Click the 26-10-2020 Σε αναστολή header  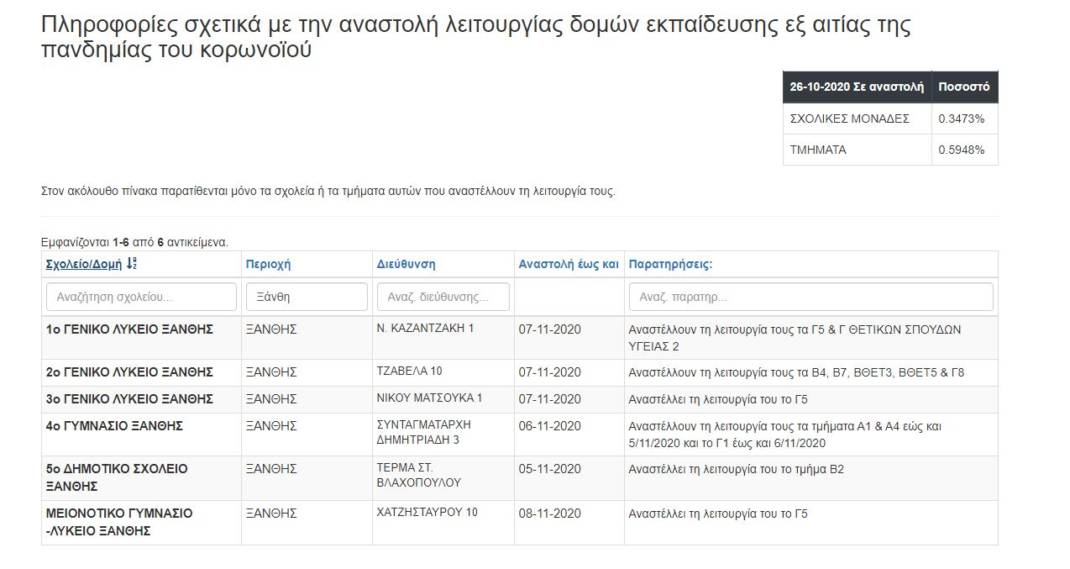(857, 87)
